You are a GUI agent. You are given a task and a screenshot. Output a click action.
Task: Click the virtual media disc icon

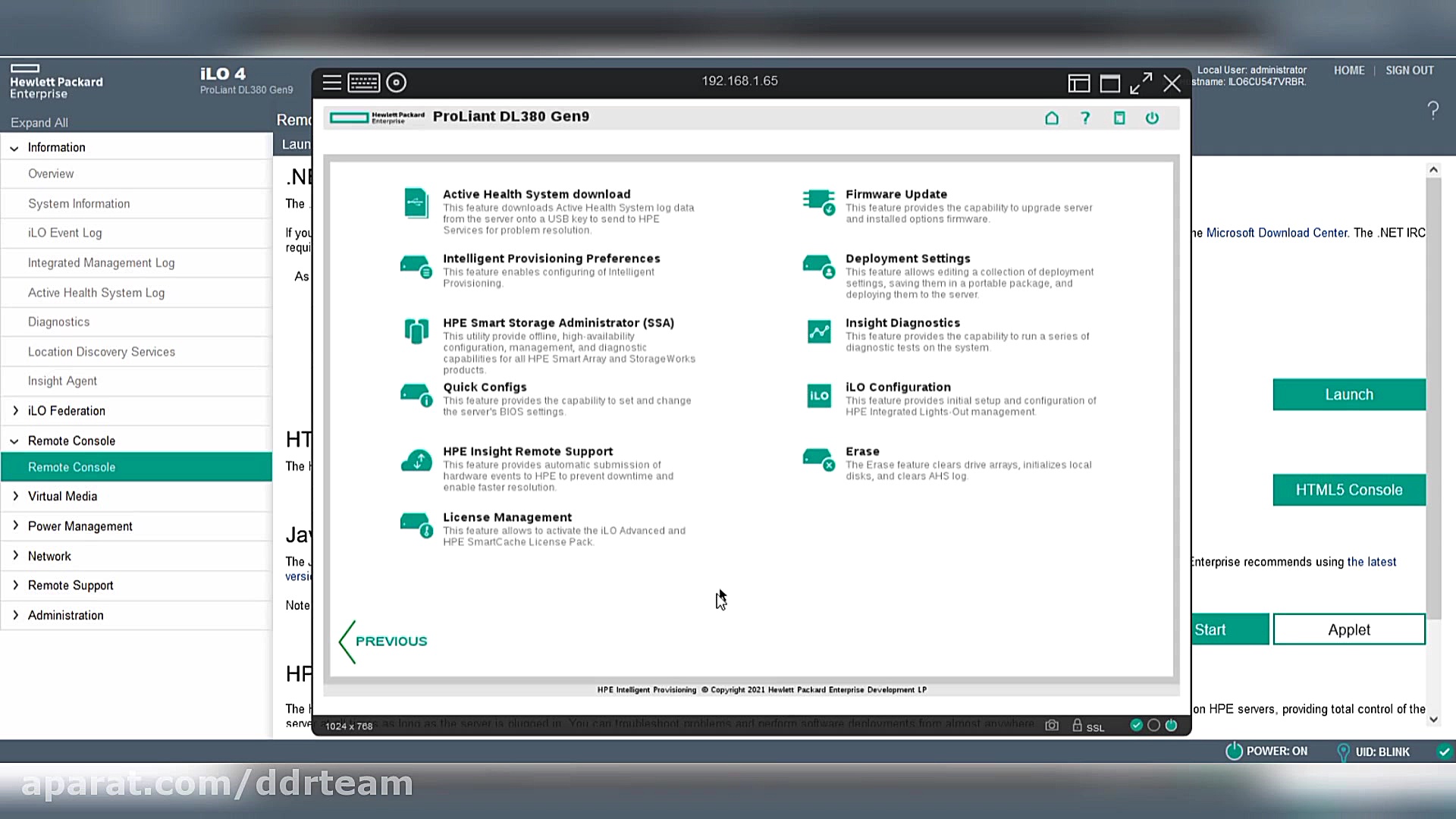click(397, 83)
